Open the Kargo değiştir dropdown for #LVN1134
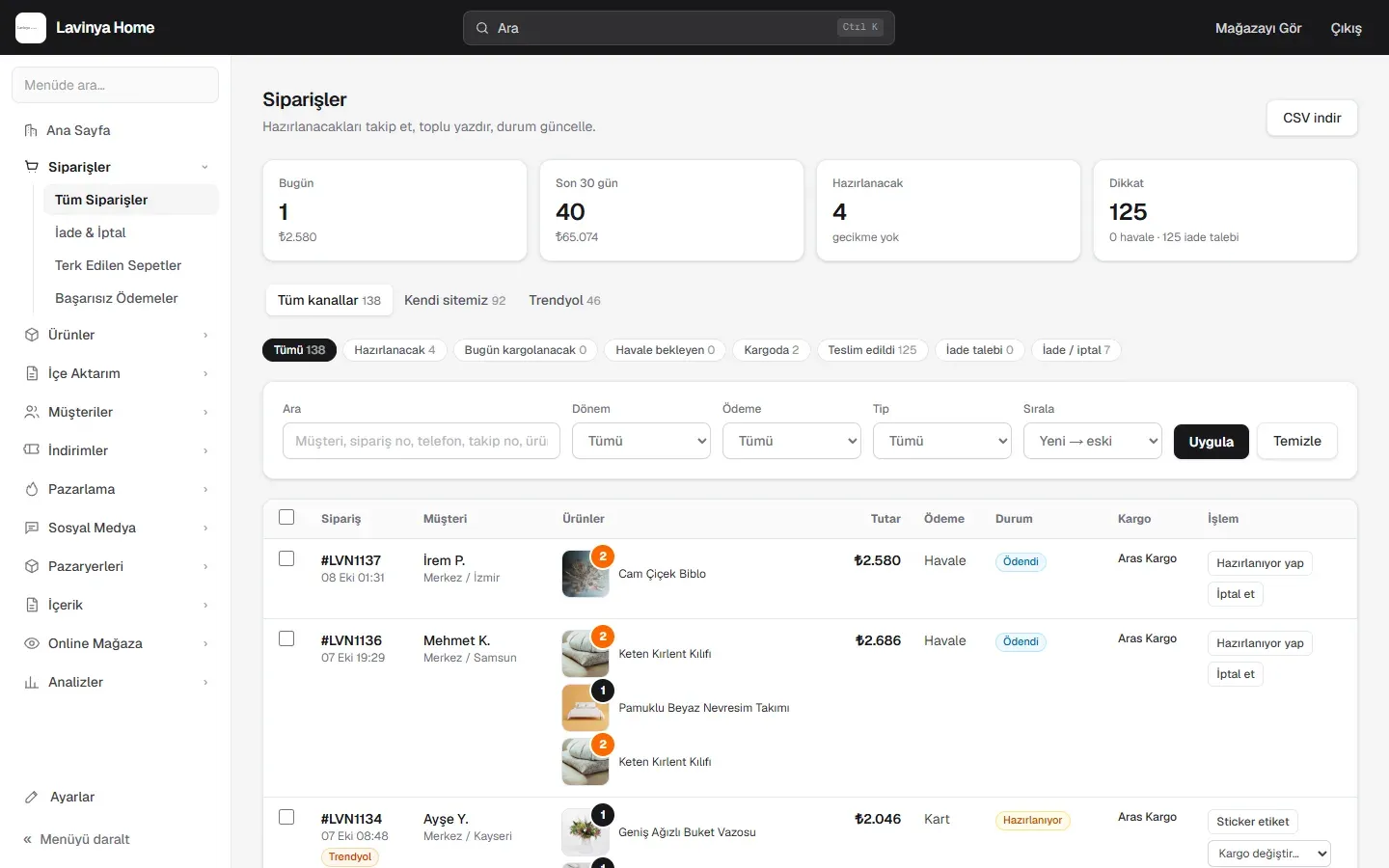 [1269, 854]
